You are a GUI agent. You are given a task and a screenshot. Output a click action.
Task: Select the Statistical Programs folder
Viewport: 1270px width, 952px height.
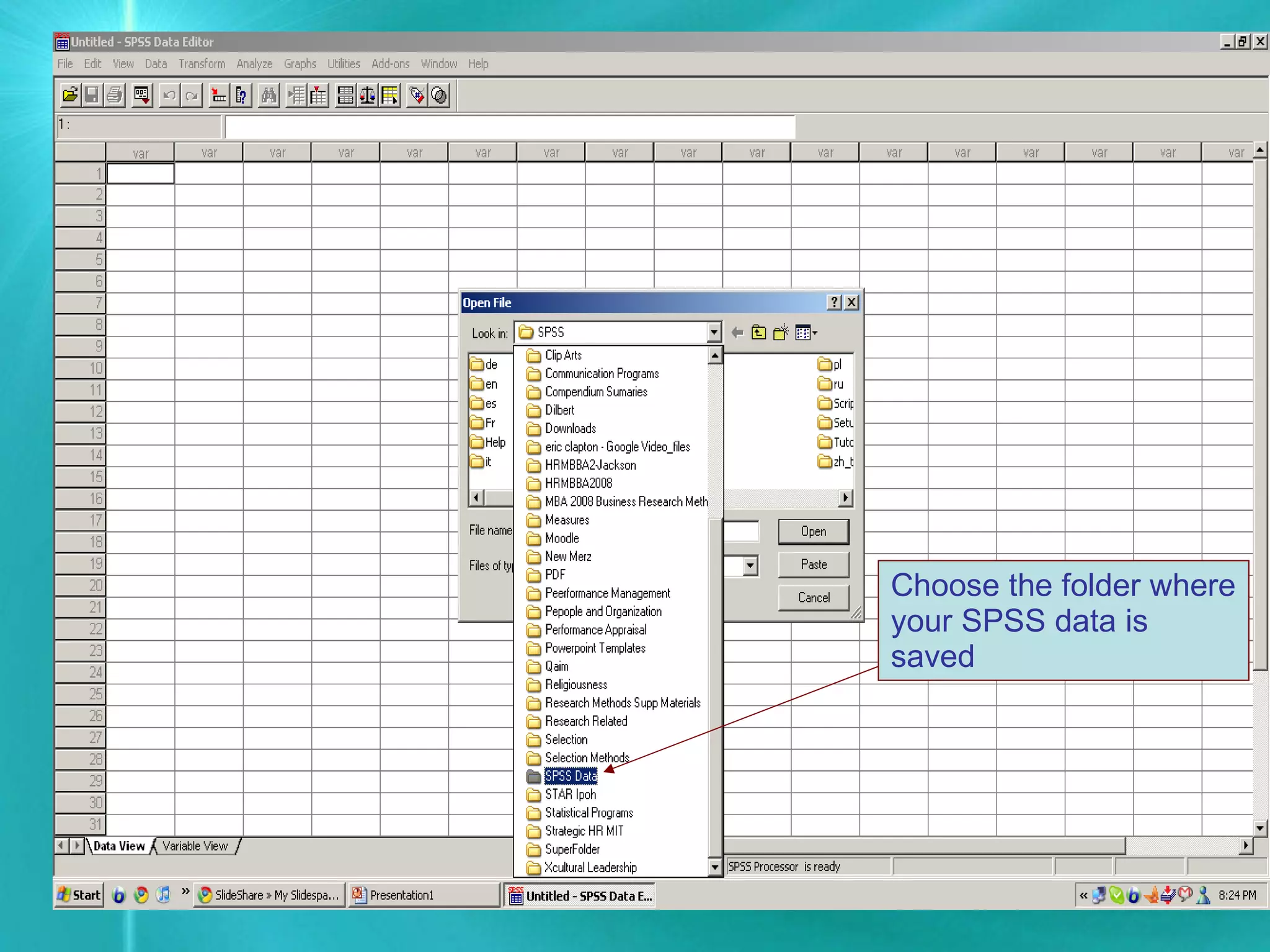point(589,813)
